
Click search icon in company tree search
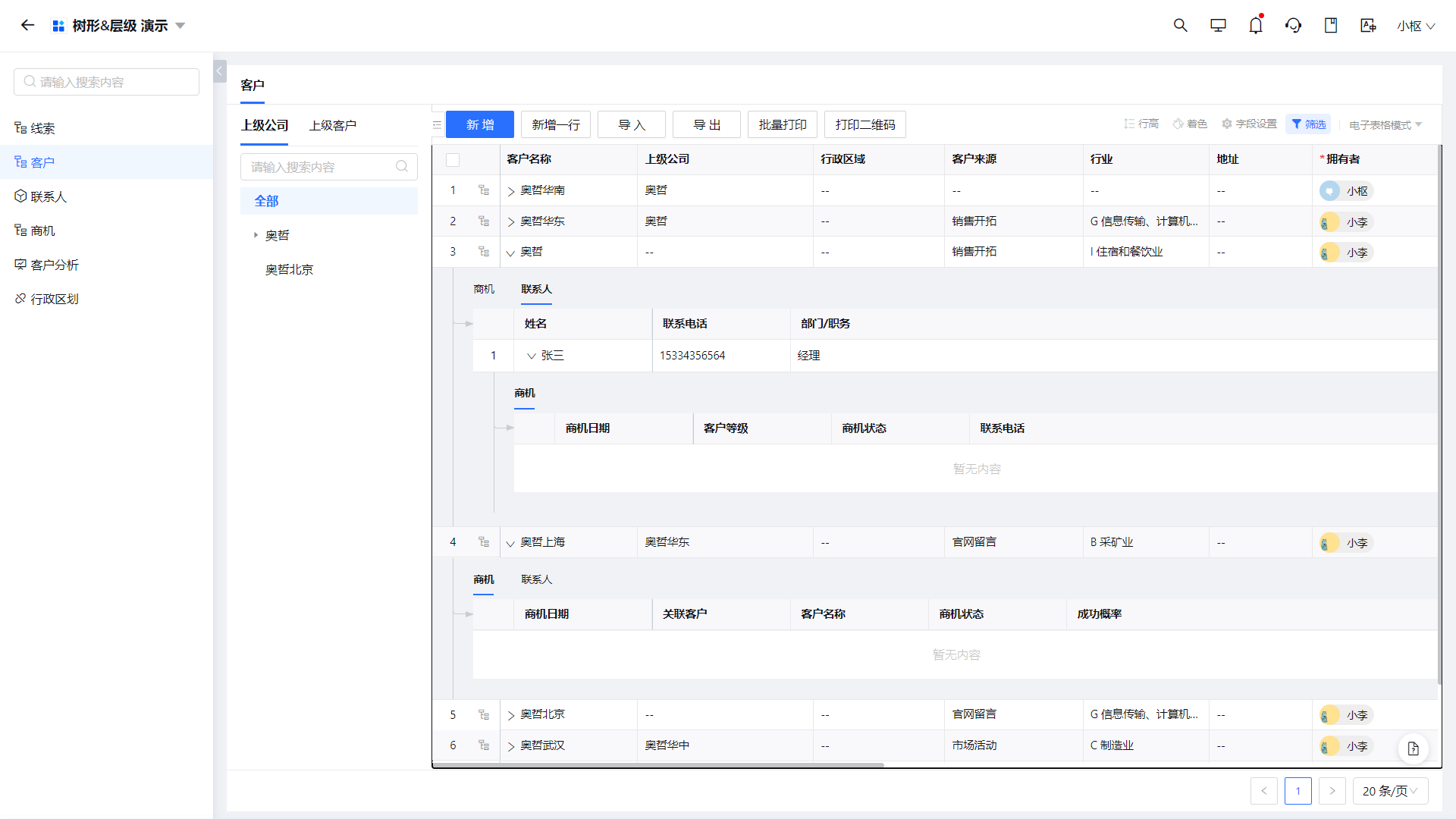402,166
